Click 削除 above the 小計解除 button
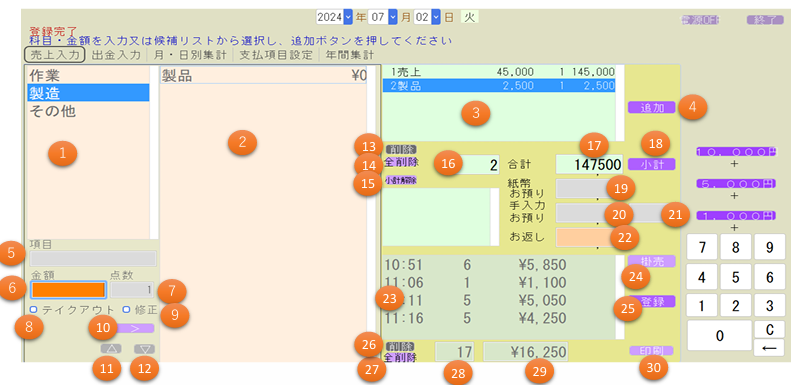The image size is (805, 385). point(401,149)
